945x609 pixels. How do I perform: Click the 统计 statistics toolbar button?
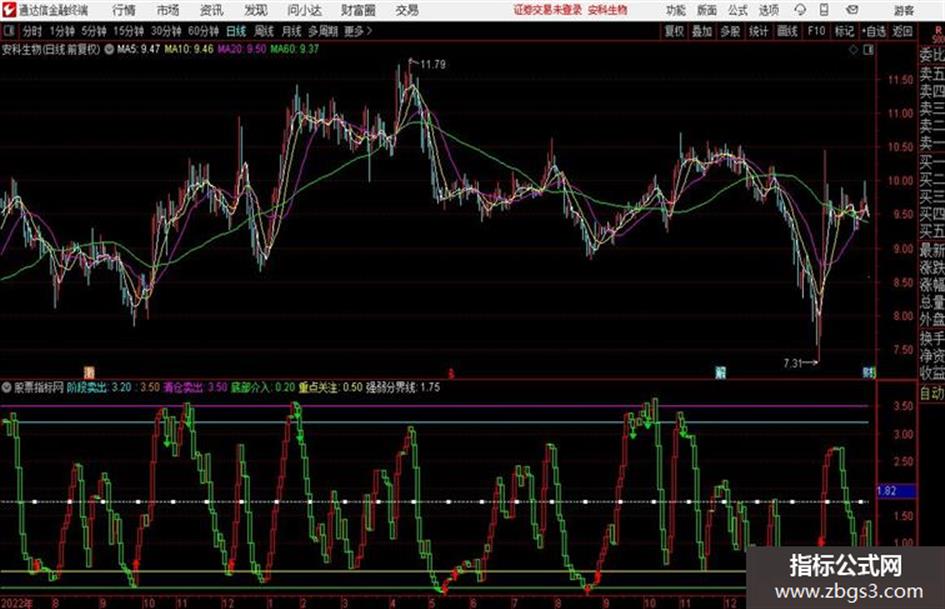pyautogui.click(x=759, y=31)
